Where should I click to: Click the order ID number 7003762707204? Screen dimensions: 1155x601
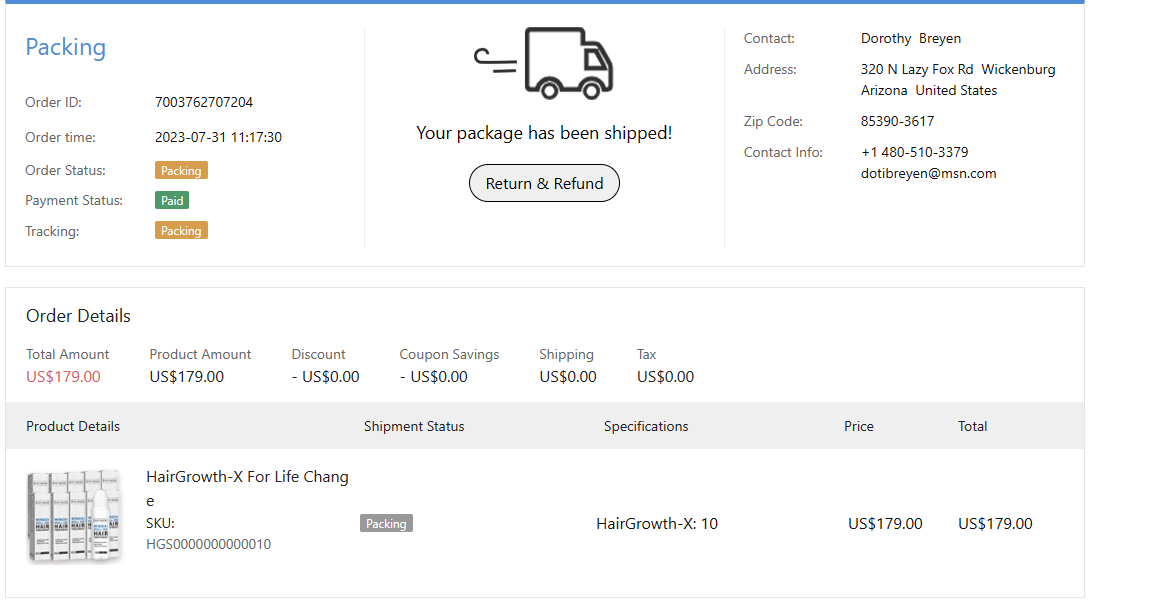(x=204, y=102)
